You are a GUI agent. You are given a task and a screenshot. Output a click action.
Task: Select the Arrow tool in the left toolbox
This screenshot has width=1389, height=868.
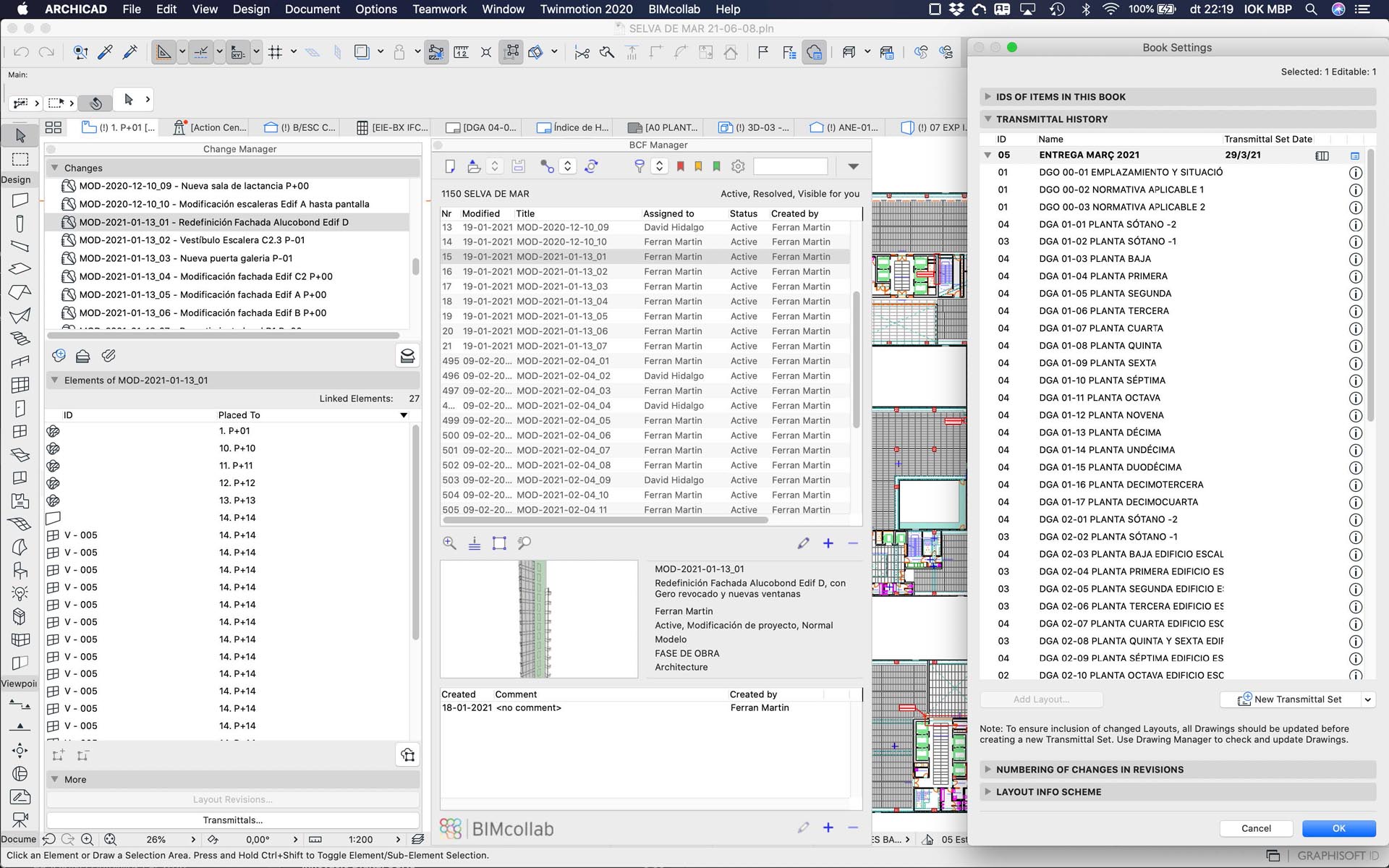pyautogui.click(x=20, y=135)
